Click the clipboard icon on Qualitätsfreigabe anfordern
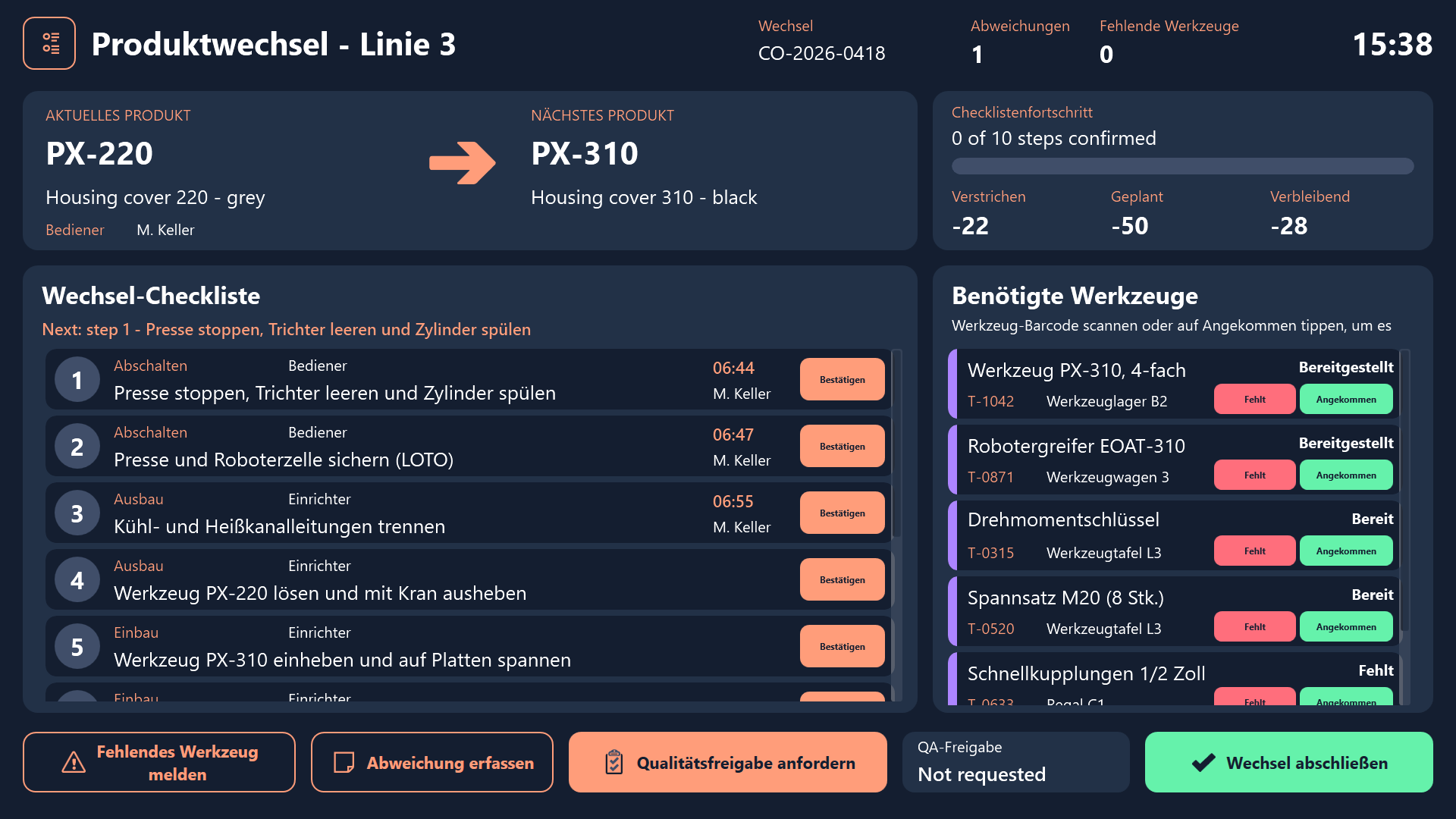This screenshot has width=1456, height=819. coord(614,762)
